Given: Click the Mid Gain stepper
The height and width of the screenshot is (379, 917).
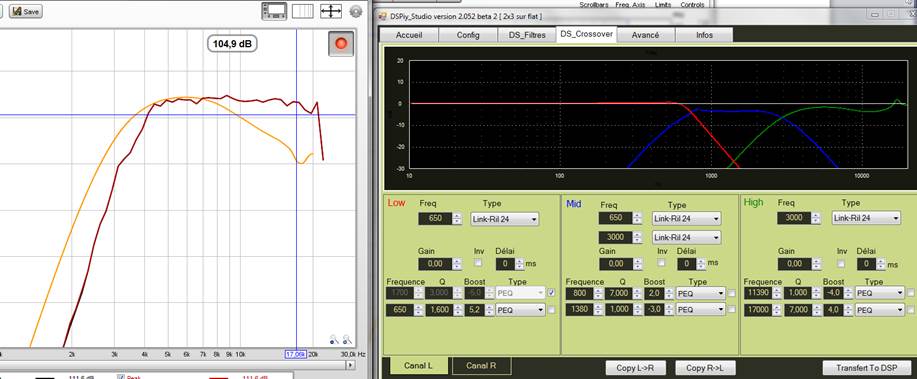Looking at the screenshot, I should (x=638, y=264).
